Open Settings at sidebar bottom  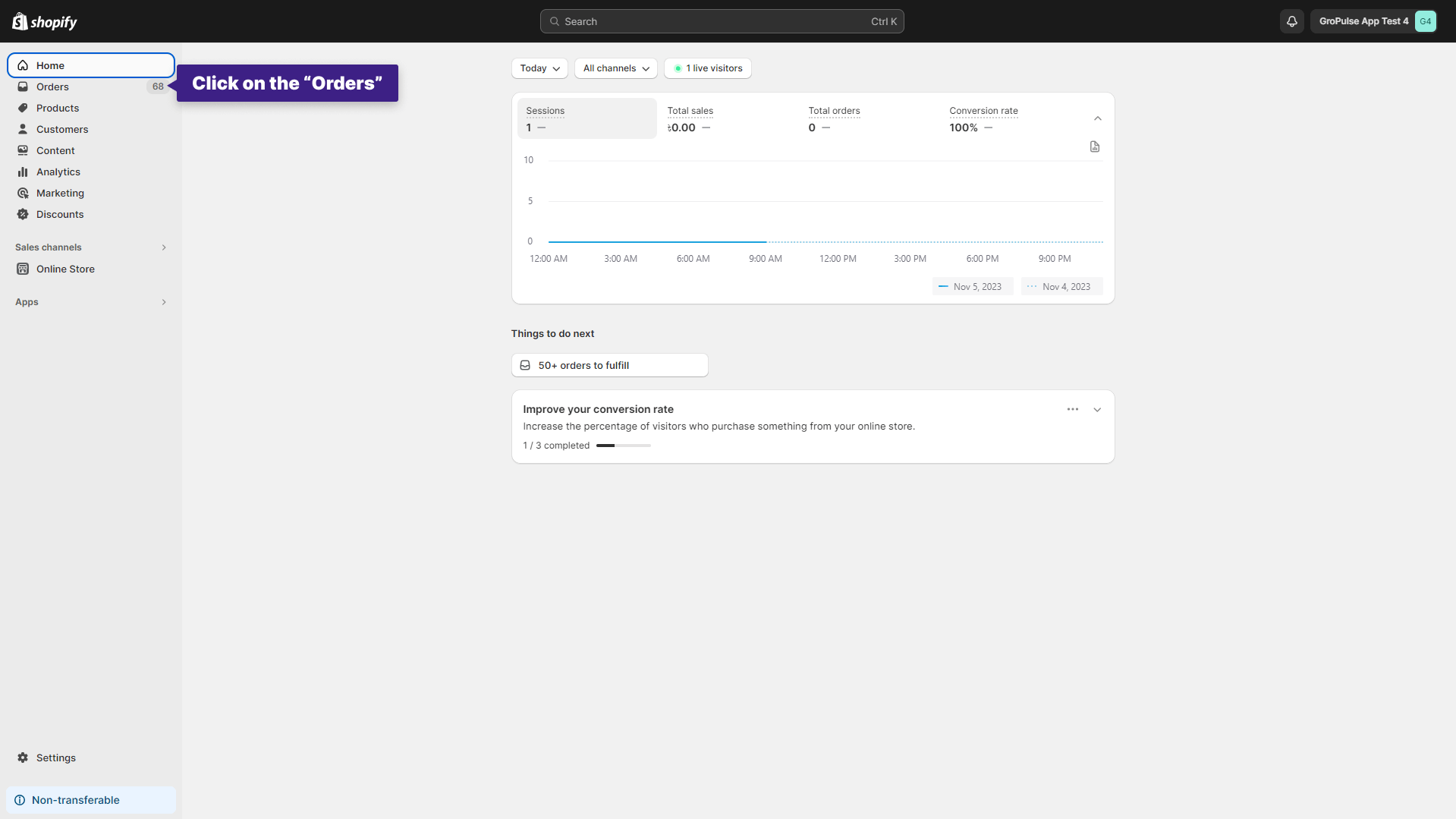tap(91, 758)
